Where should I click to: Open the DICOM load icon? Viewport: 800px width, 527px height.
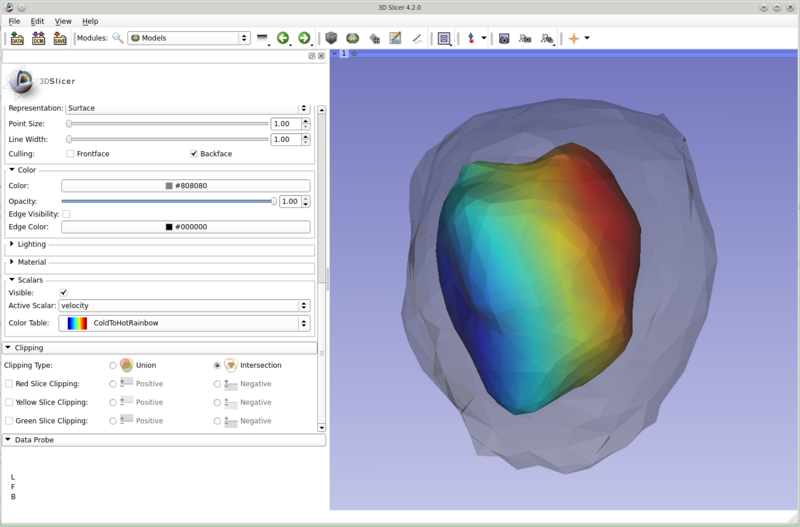[x=38, y=39]
